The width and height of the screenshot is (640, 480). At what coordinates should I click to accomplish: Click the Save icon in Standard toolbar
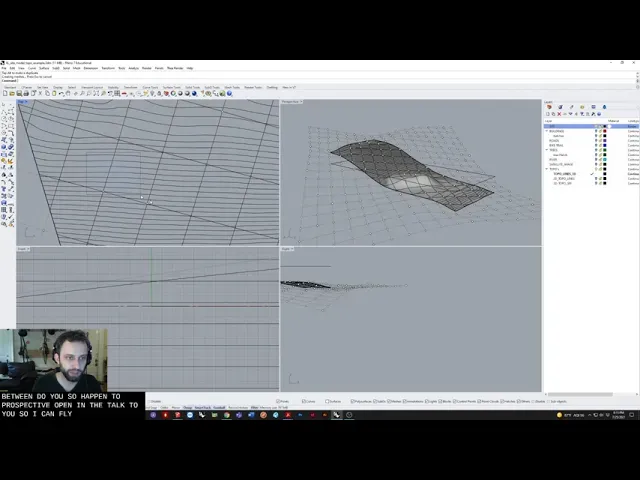(17, 94)
